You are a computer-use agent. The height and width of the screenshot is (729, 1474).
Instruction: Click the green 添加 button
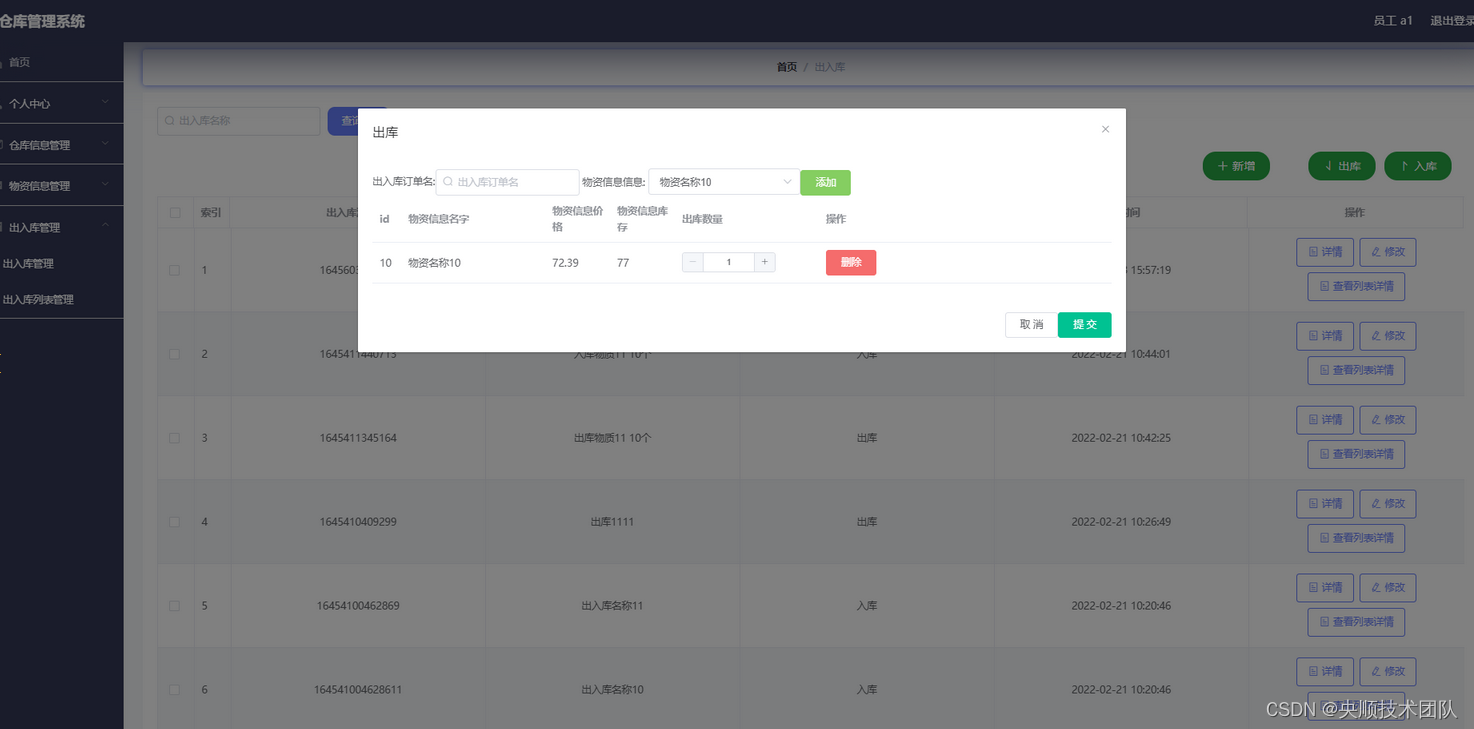[x=825, y=182]
